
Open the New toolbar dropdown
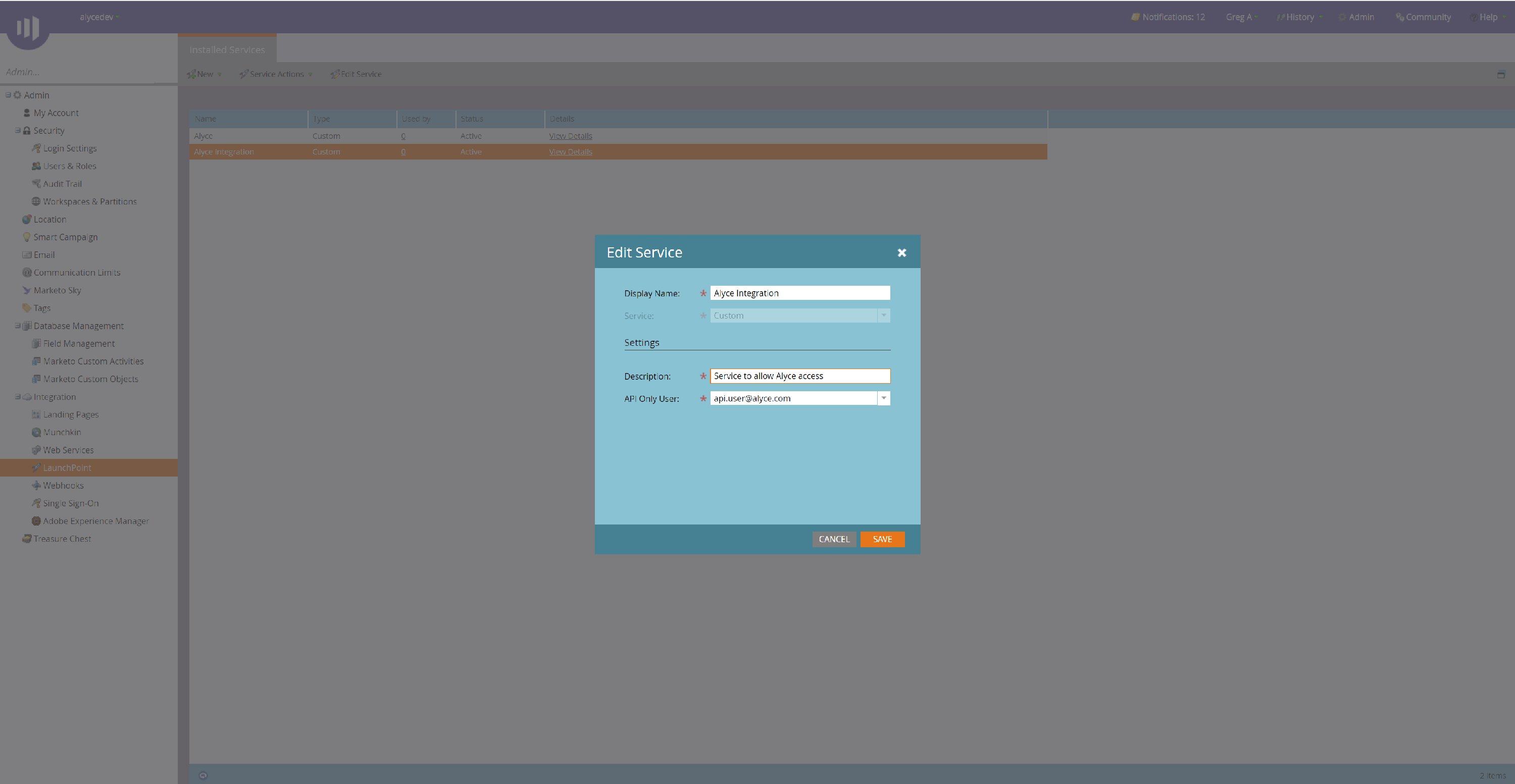[x=204, y=74]
